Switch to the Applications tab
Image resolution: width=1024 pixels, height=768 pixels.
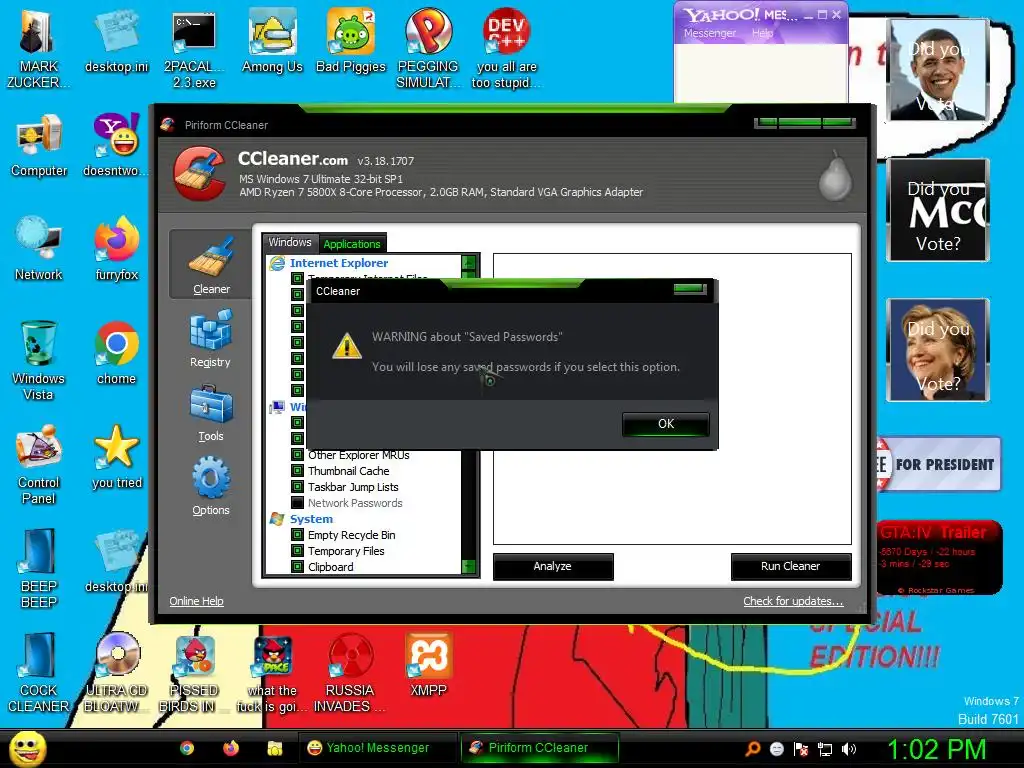point(351,244)
